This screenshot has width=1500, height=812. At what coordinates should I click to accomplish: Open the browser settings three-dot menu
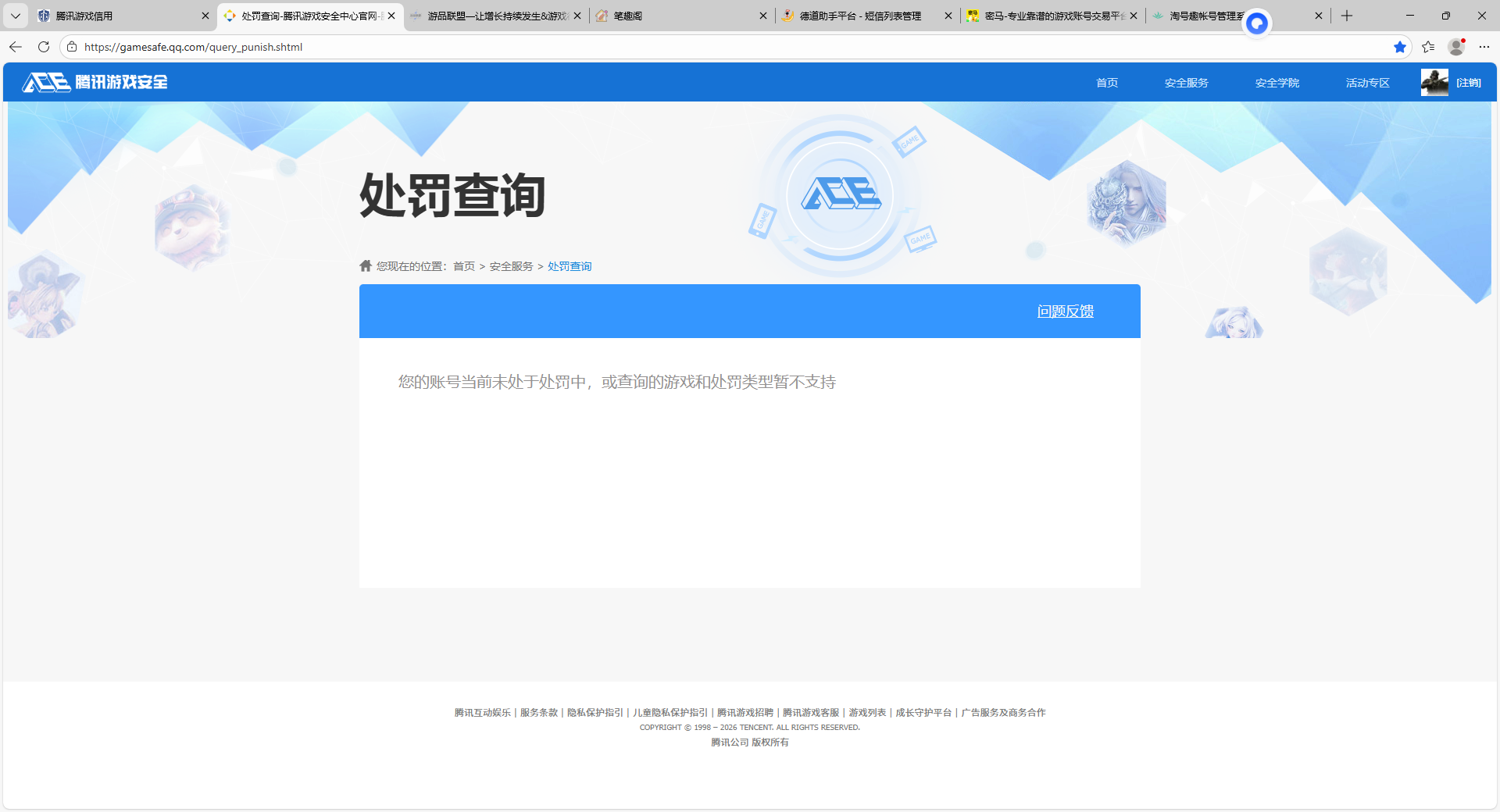tap(1485, 47)
